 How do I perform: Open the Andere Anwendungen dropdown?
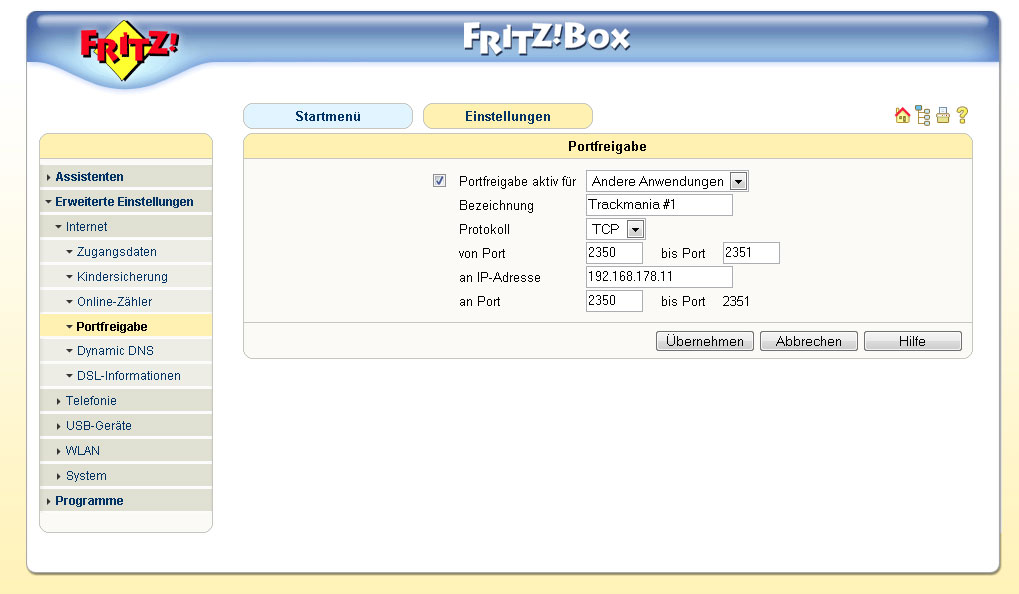667,181
